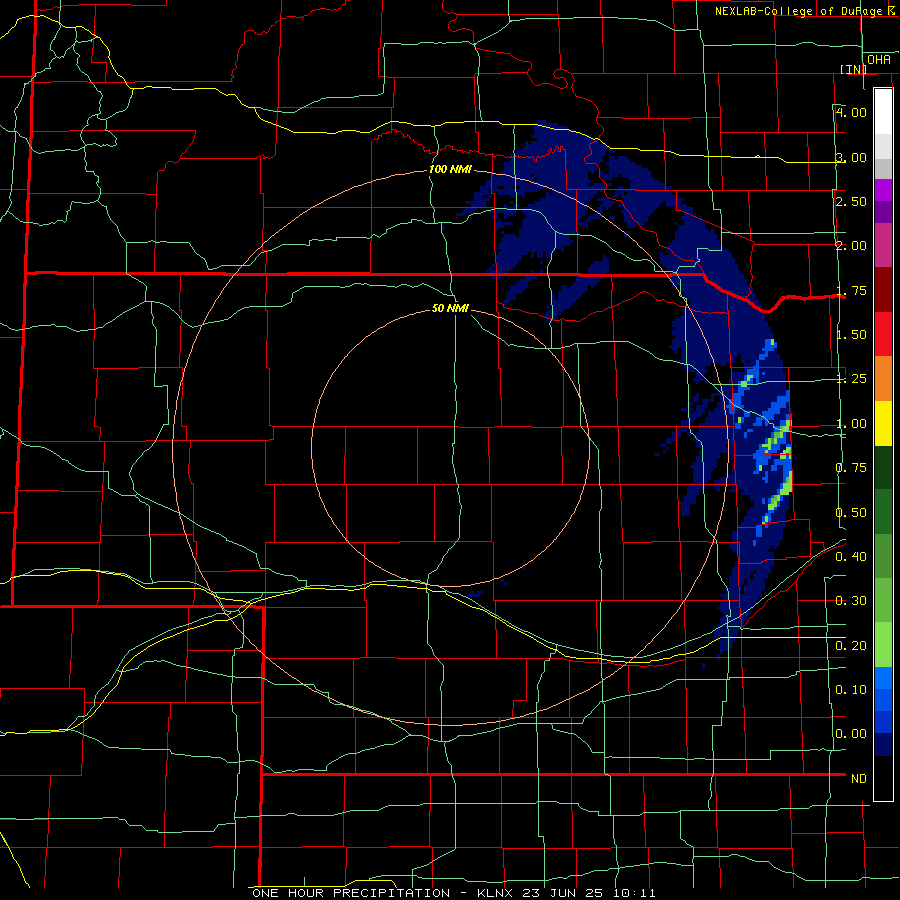Image resolution: width=900 pixels, height=900 pixels.
Task: Click the NEXLAB-College of DuPage header text
Action: 806,11
